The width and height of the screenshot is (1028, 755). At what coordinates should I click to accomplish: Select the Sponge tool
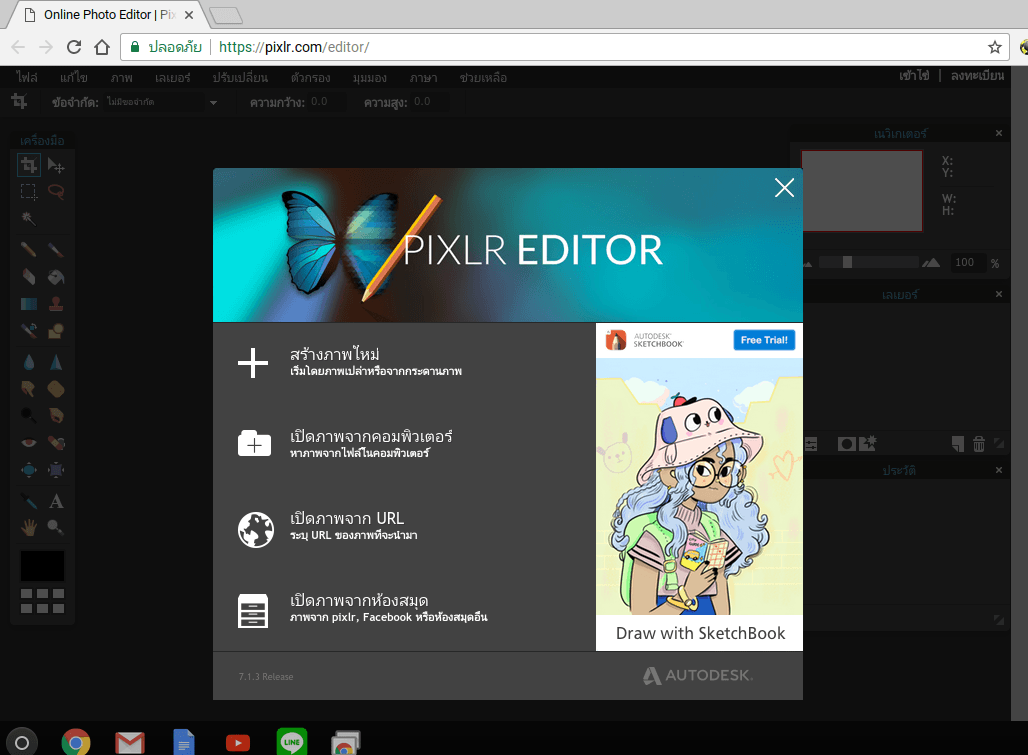pyautogui.click(x=56, y=389)
